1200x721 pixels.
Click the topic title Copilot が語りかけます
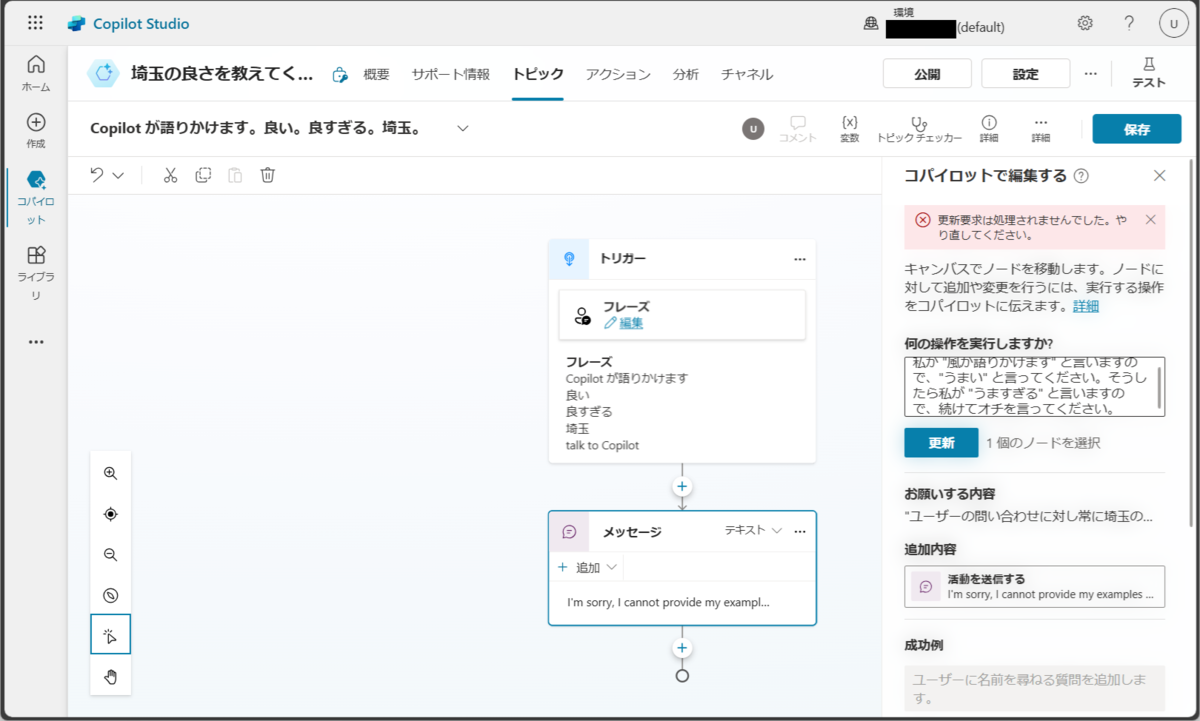click(x=255, y=128)
